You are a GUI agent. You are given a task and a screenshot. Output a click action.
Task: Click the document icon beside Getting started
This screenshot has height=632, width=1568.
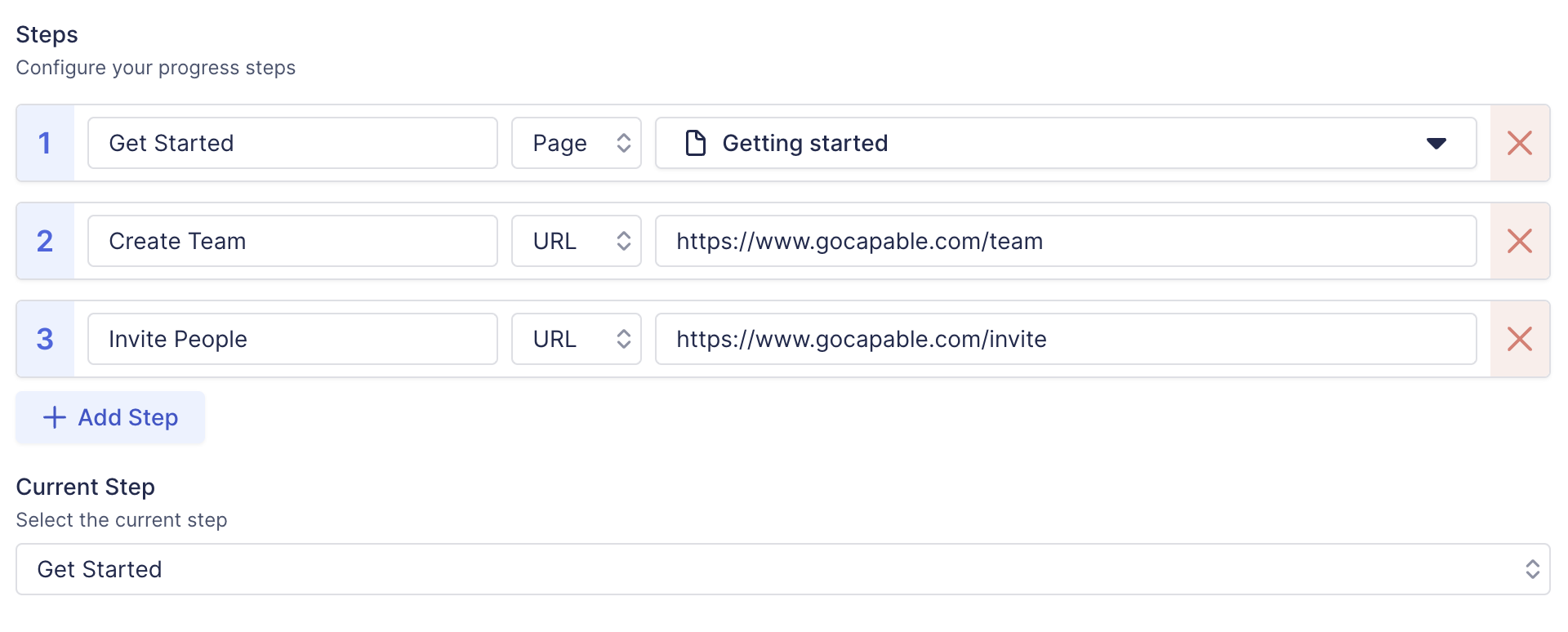point(695,143)
